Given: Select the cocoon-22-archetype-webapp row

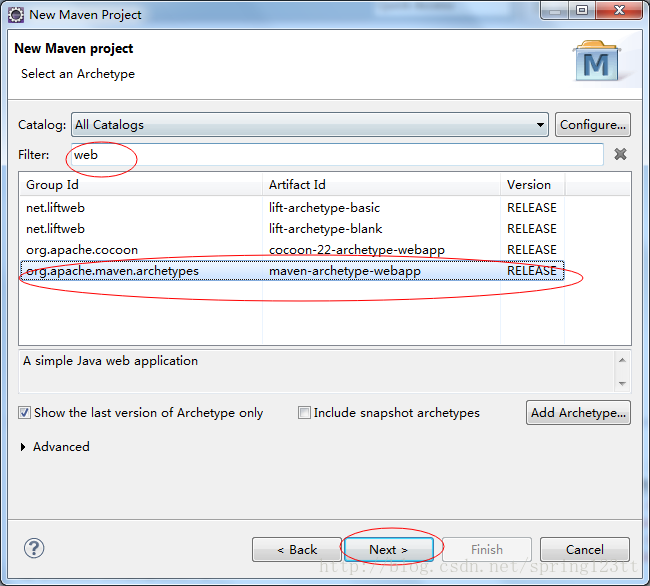Looking at the screenshot, I should pyautogui.click(x=292, y=250).
